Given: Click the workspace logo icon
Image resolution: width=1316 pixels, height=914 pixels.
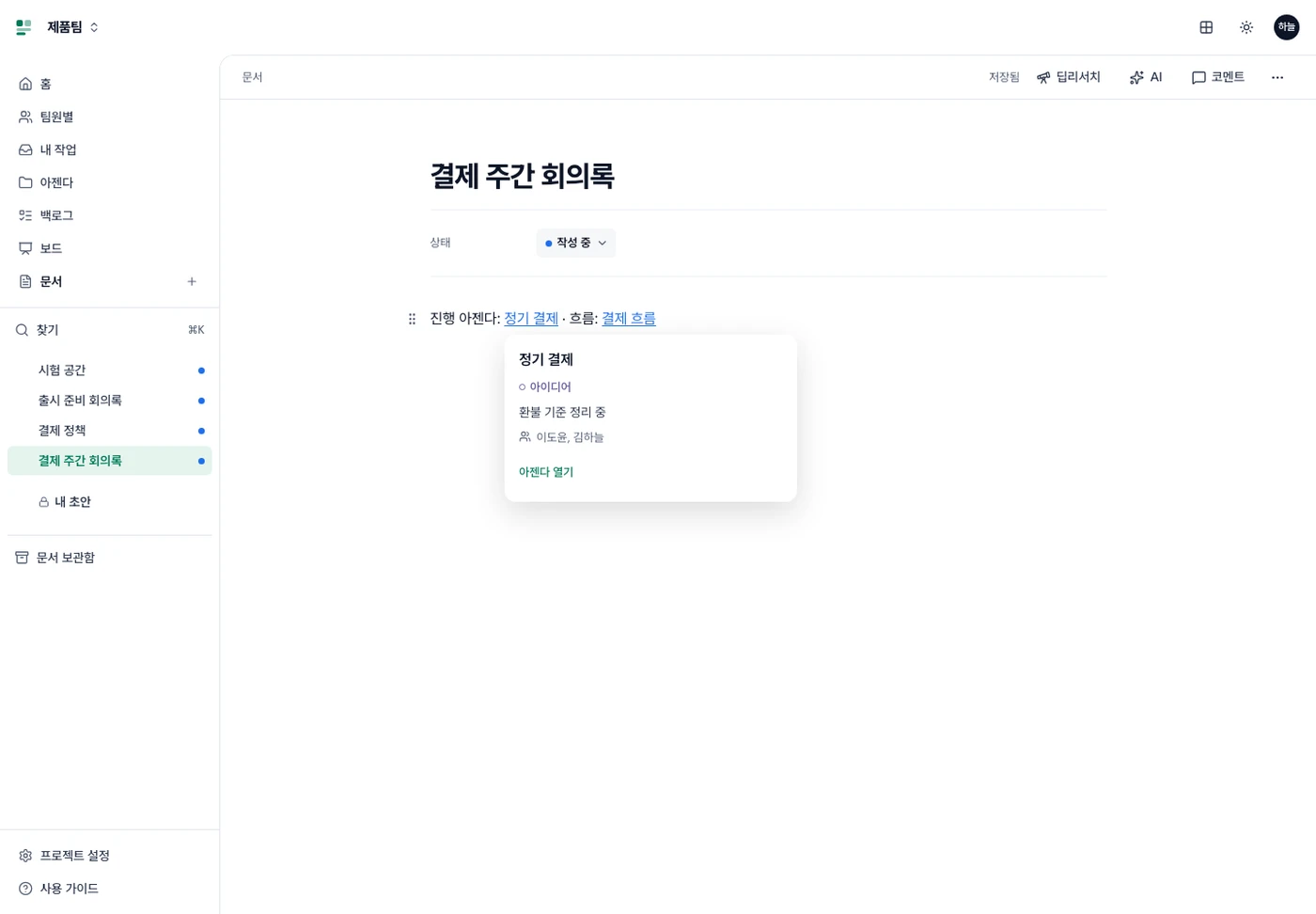Looking at the screenshot, I should pos(24,27).
